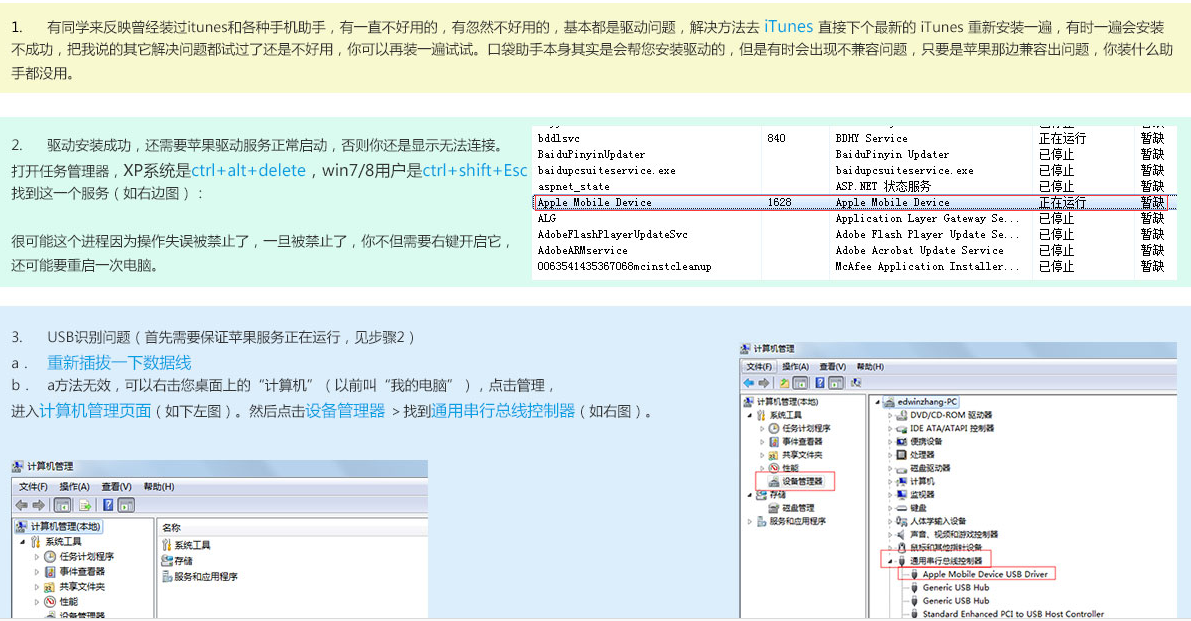
Task: Select the 监视器 monitor icon
Action: [901, 494]
